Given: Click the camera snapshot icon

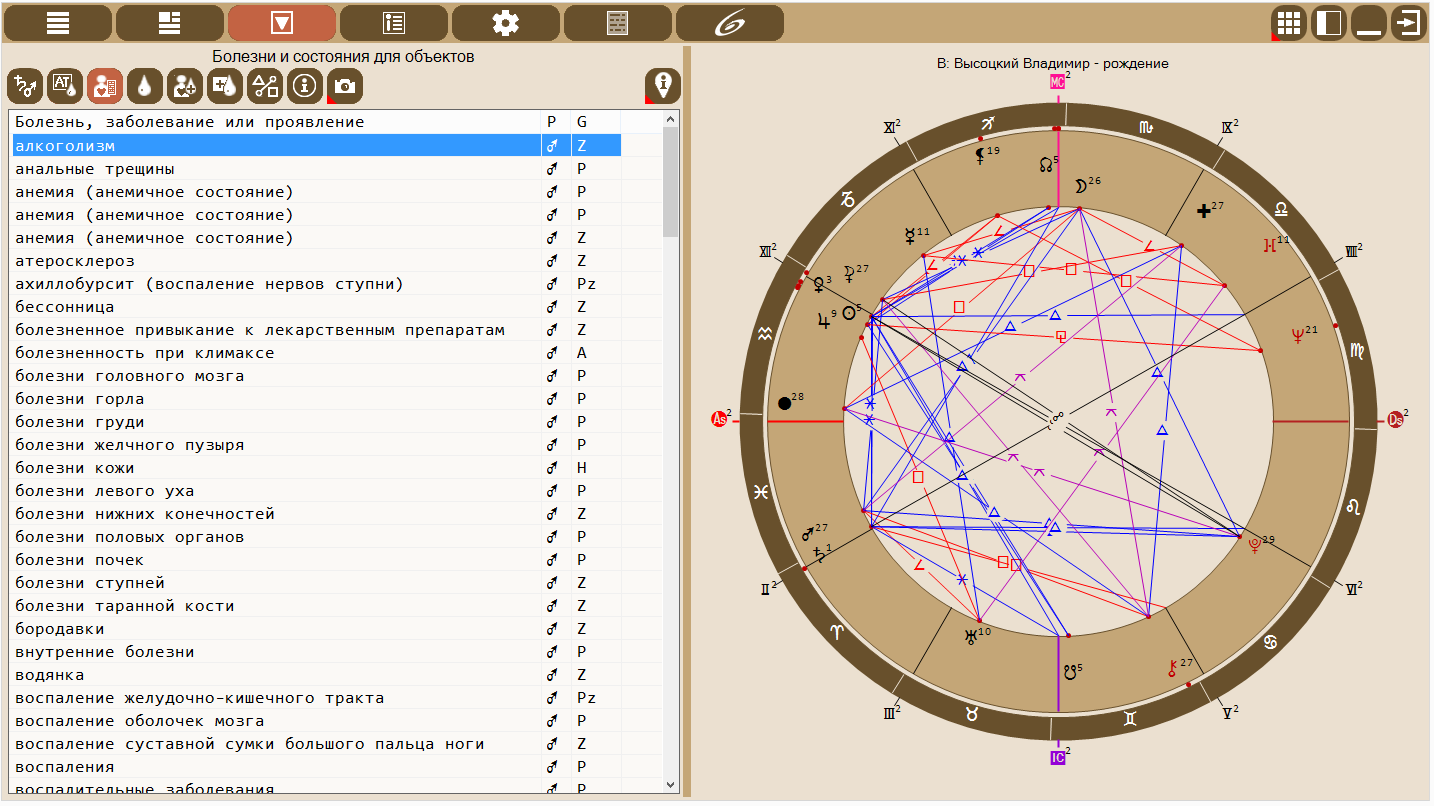Looking at the screenshot, I should [345, 87].
